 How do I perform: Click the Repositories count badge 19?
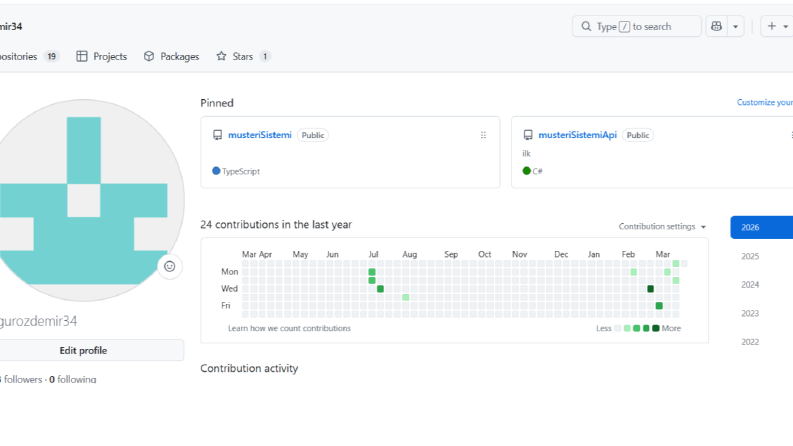pos(52,56)
